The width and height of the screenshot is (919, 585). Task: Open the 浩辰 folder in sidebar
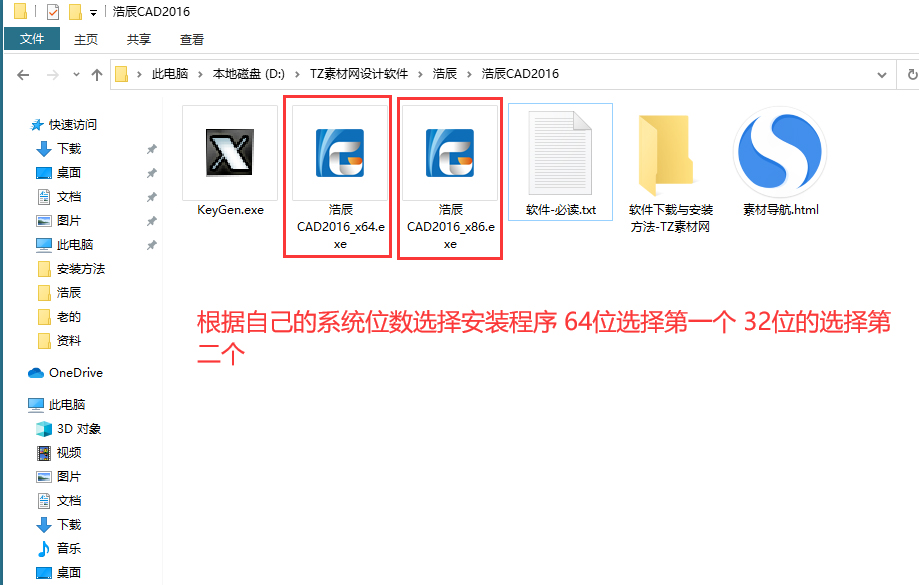pyautogui.click(x=69, y=292)
